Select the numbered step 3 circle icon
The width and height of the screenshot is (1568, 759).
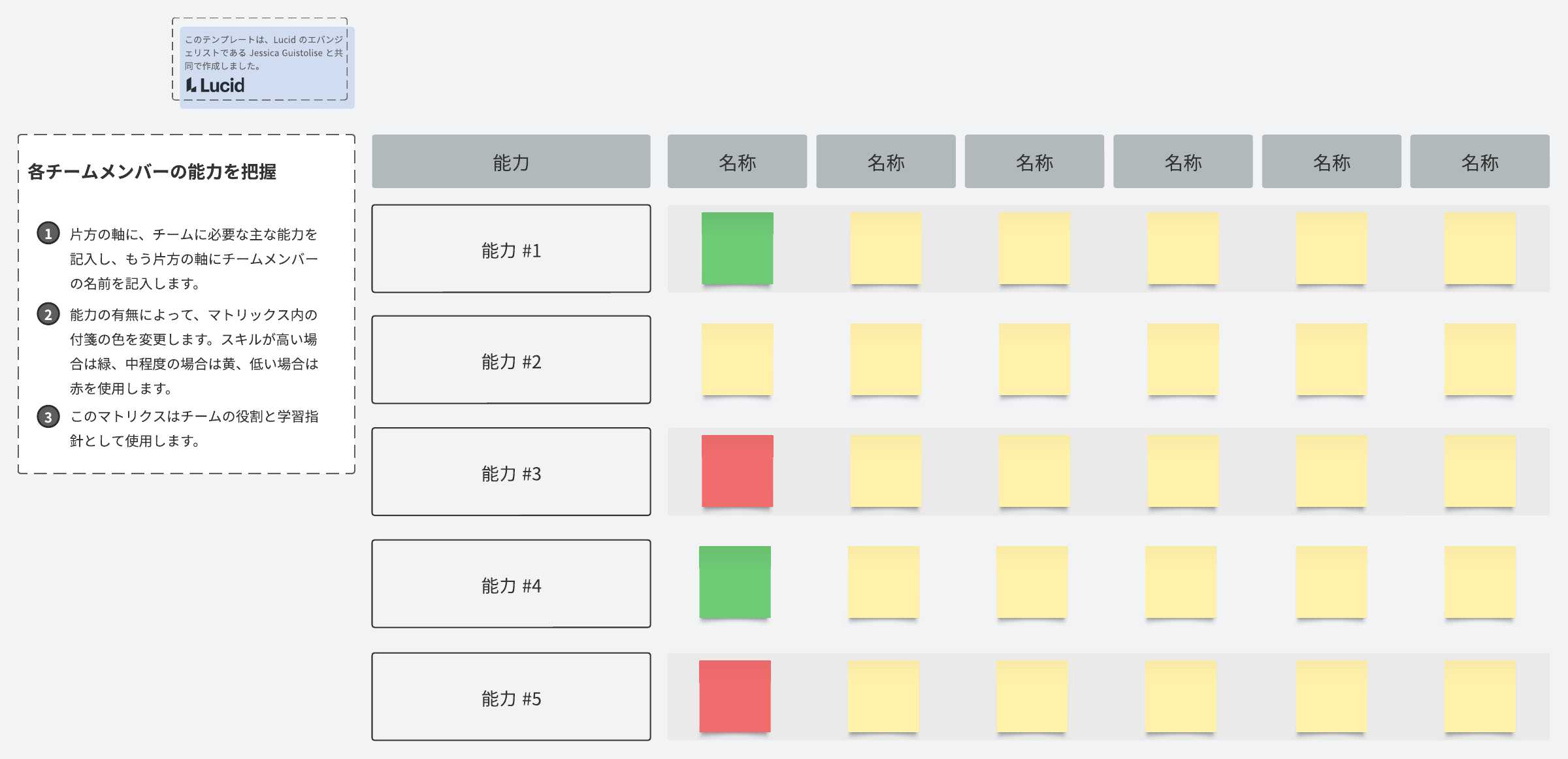[48, 417]
